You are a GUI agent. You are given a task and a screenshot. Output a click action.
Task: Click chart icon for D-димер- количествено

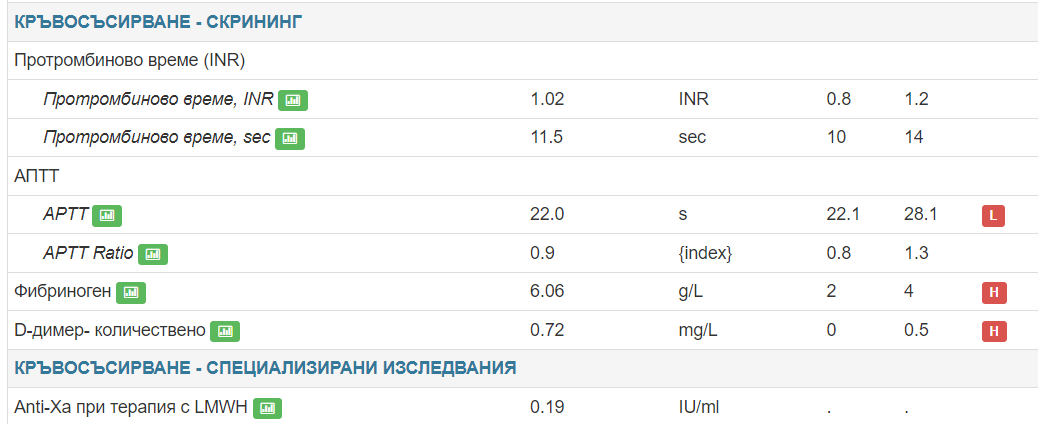[x=225, y=331]
